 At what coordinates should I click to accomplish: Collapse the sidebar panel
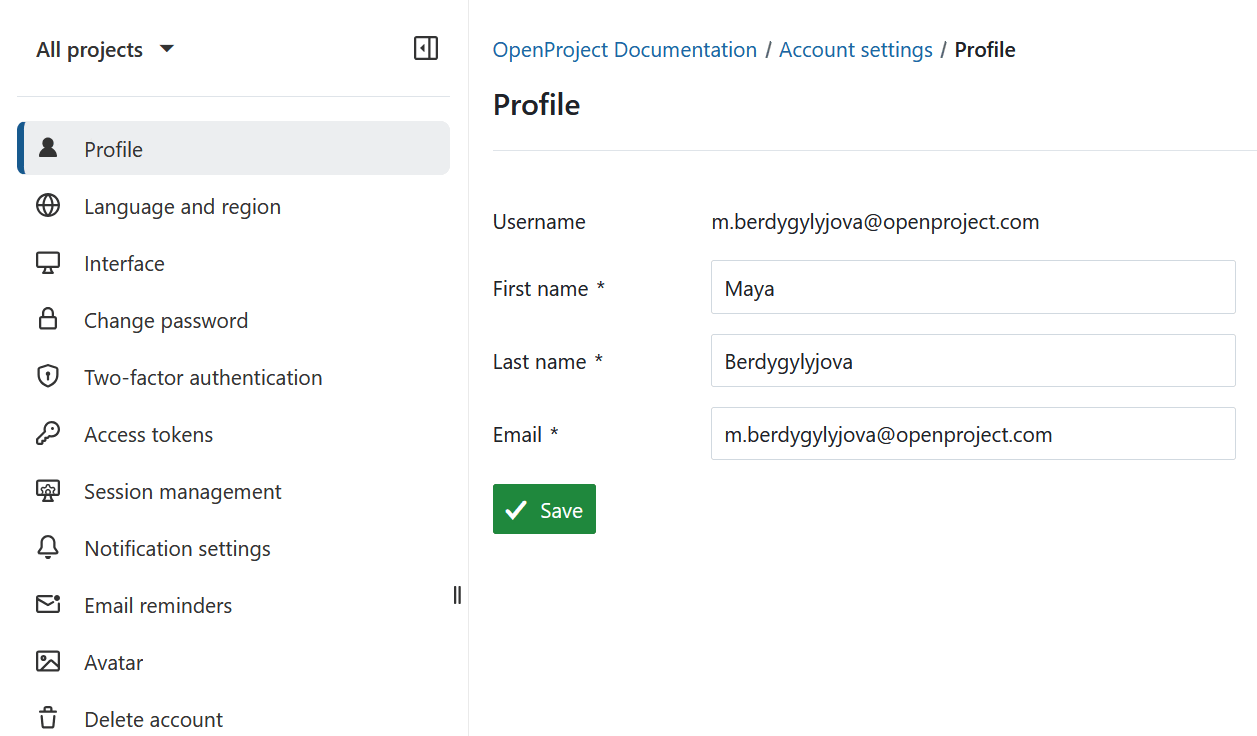(425, 47)
